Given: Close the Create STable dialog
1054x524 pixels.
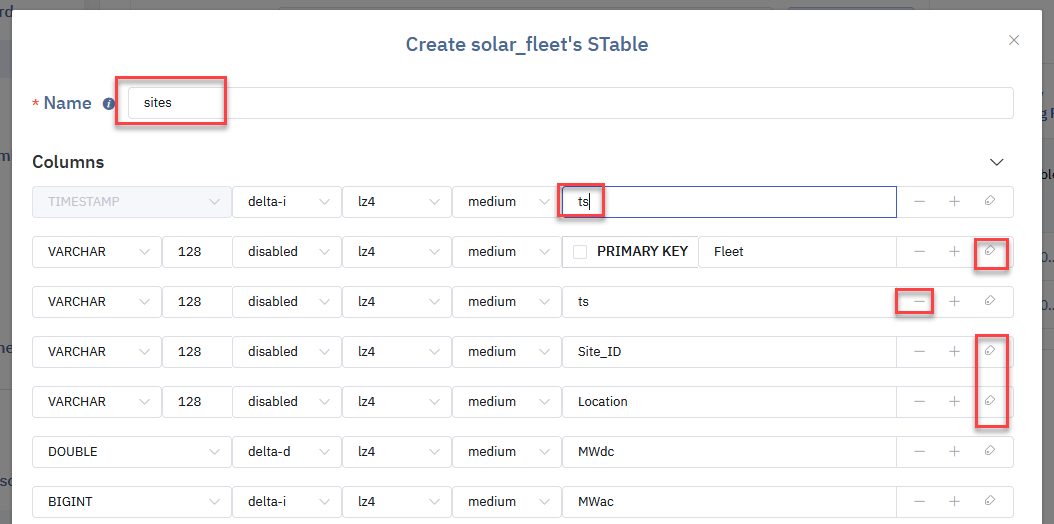Looking at the screenshot, I should 1014,40.
